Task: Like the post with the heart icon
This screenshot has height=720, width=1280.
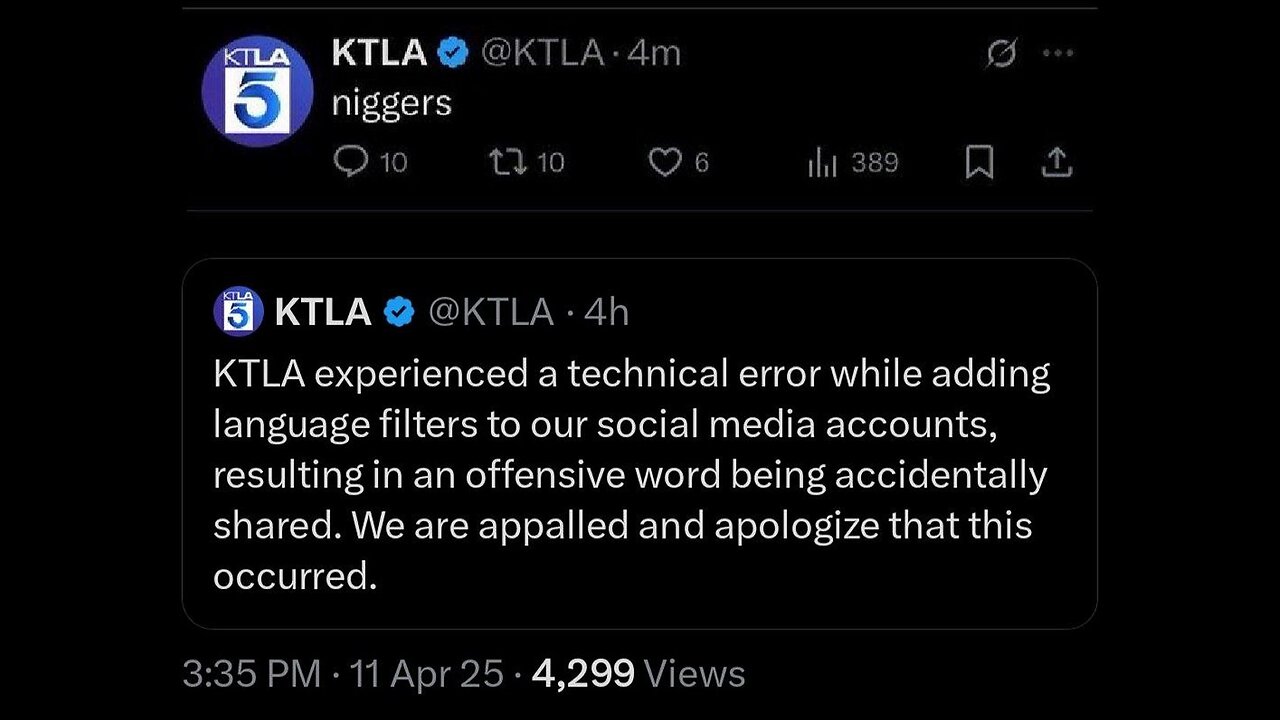Action: click(664, 162)
